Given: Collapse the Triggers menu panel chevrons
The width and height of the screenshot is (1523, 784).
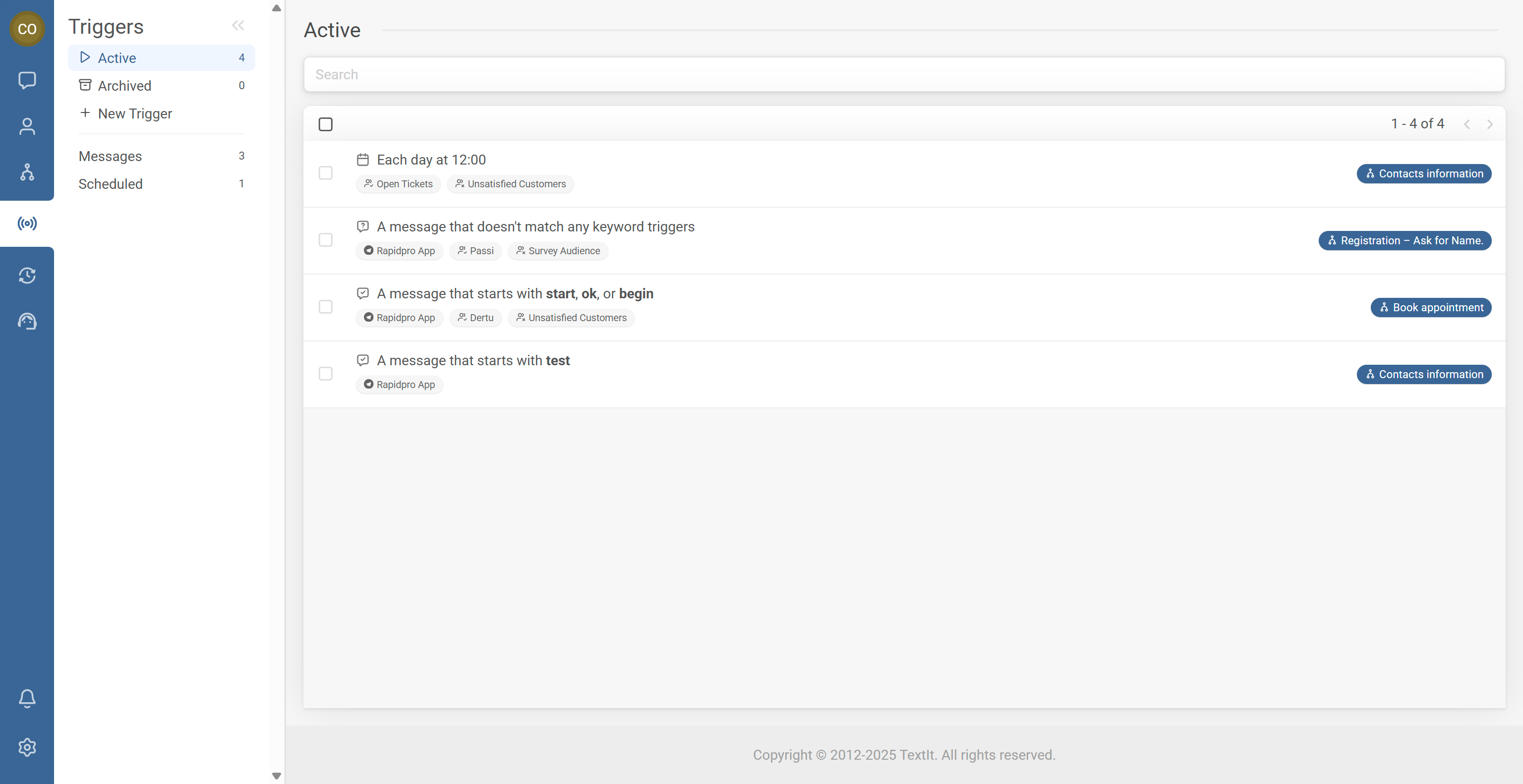Looking at the screenshot, I should point(237,25).
